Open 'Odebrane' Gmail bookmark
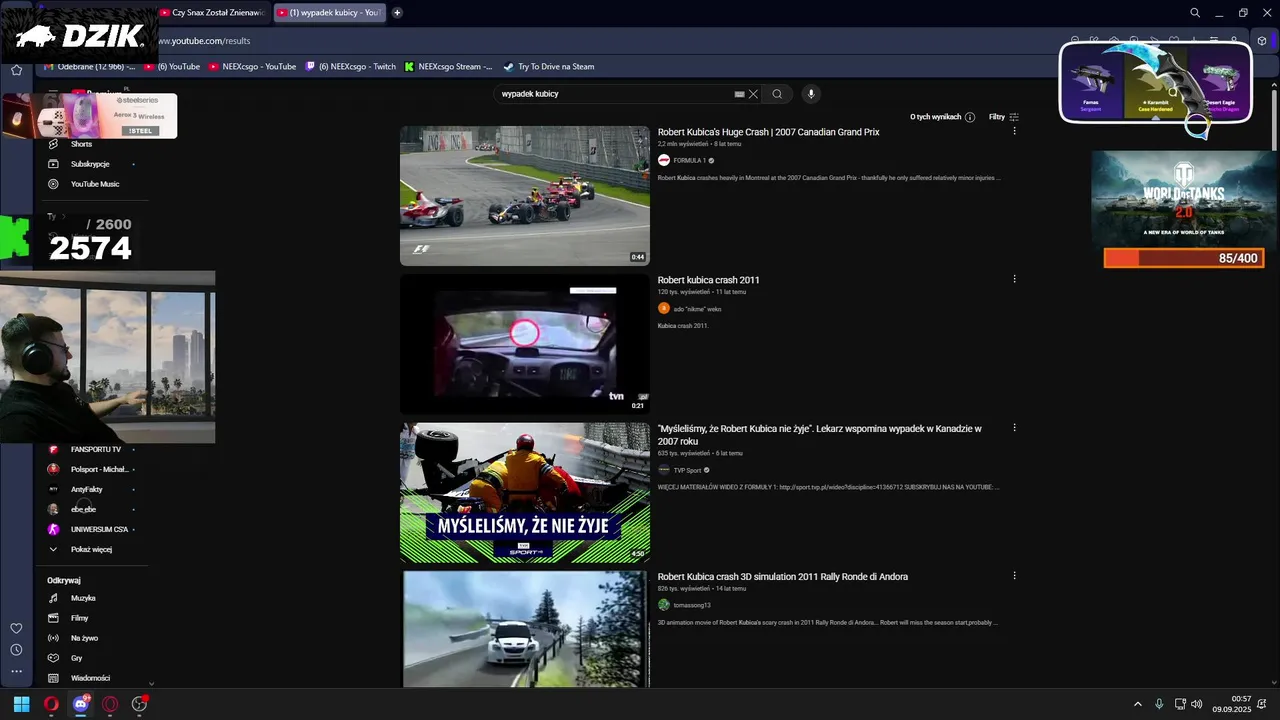This screenshot has height=720, width=1280. [90, 66]
